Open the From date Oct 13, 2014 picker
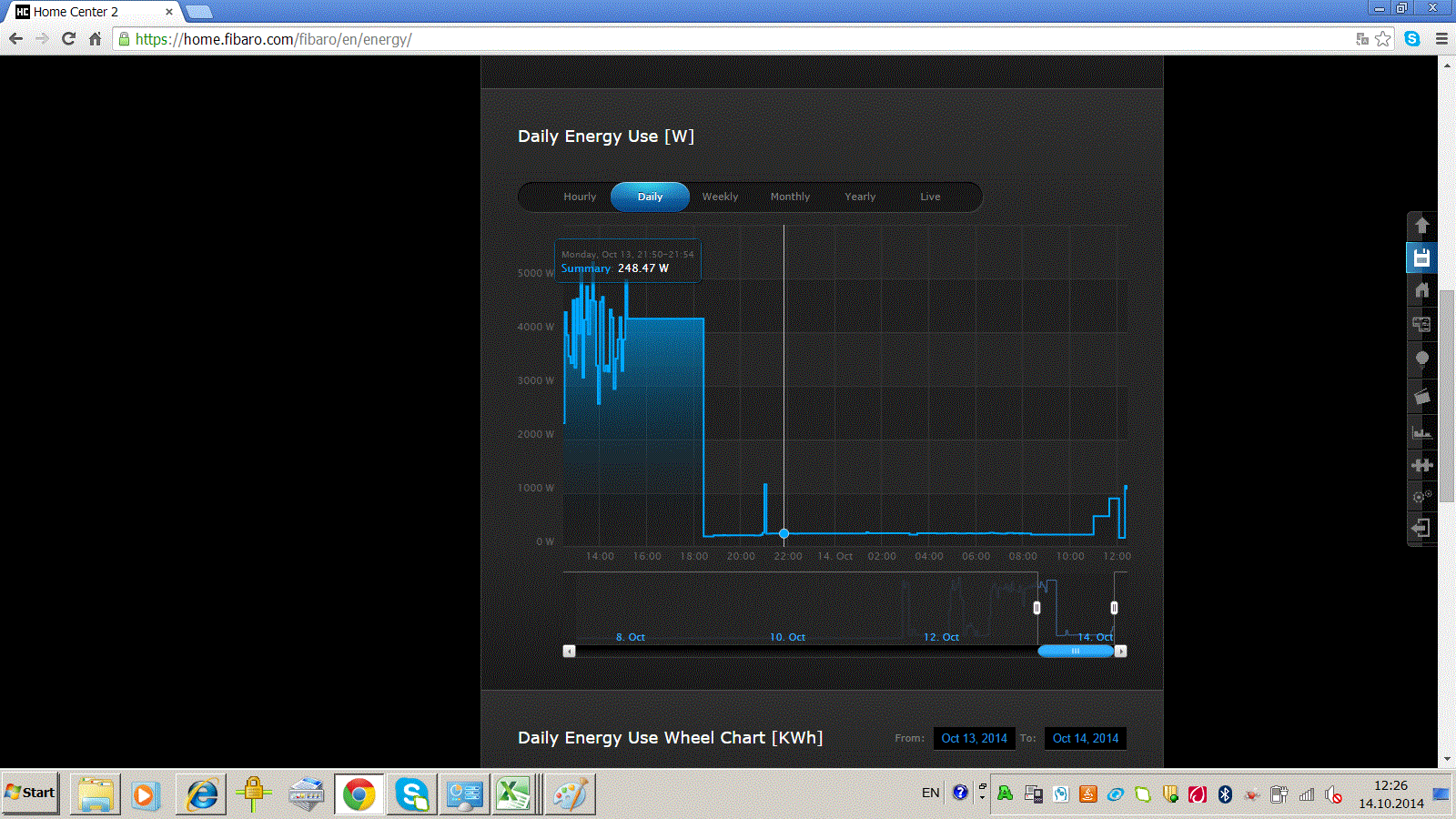Viewport: 1456px width, 819px height. [975, 738]
